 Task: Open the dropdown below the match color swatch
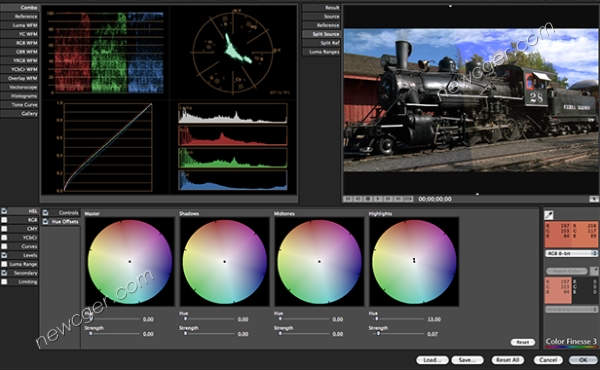571,309
